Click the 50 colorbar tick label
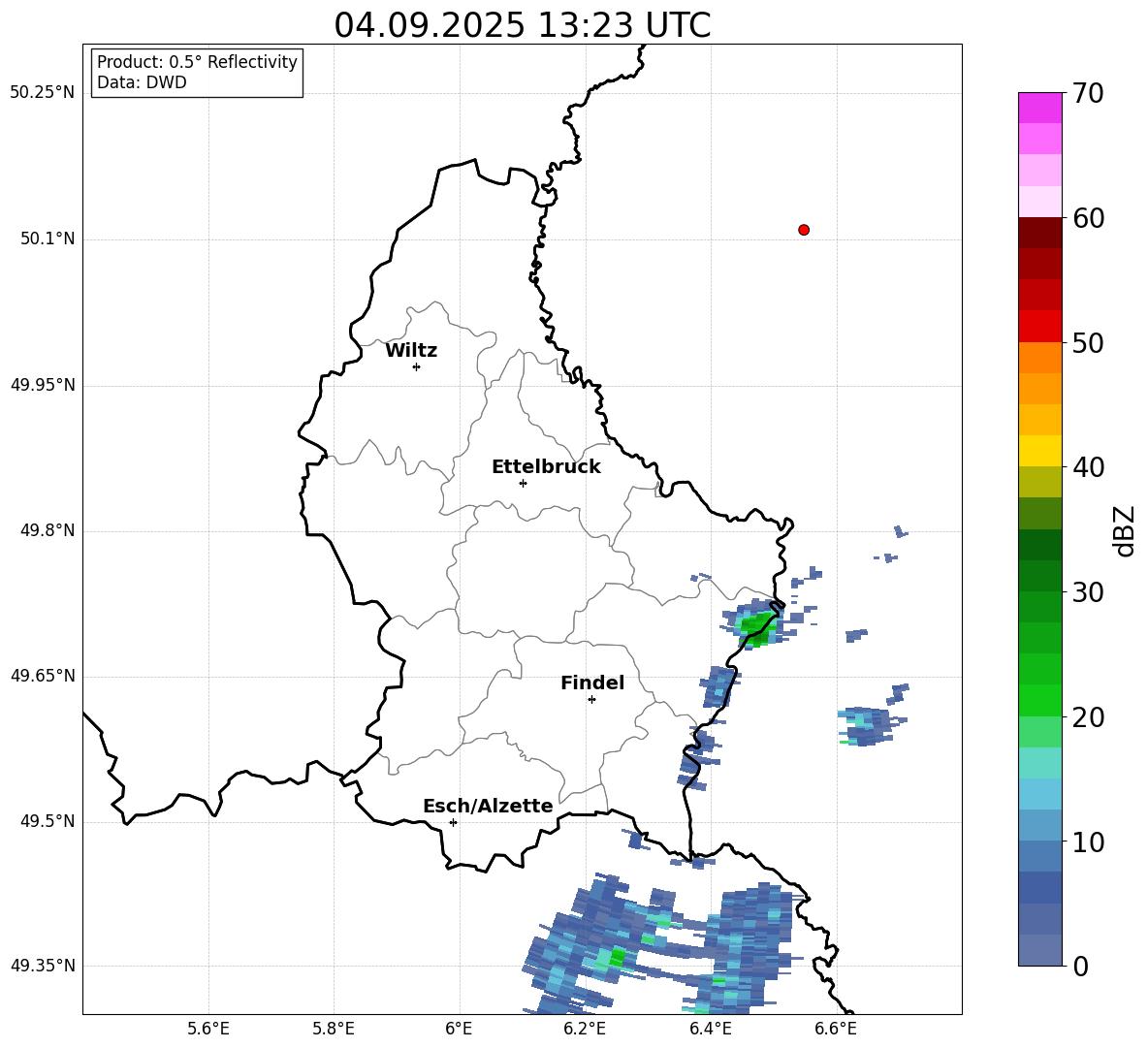This screenshot has height=1048, width=1148. point(1088,343)
